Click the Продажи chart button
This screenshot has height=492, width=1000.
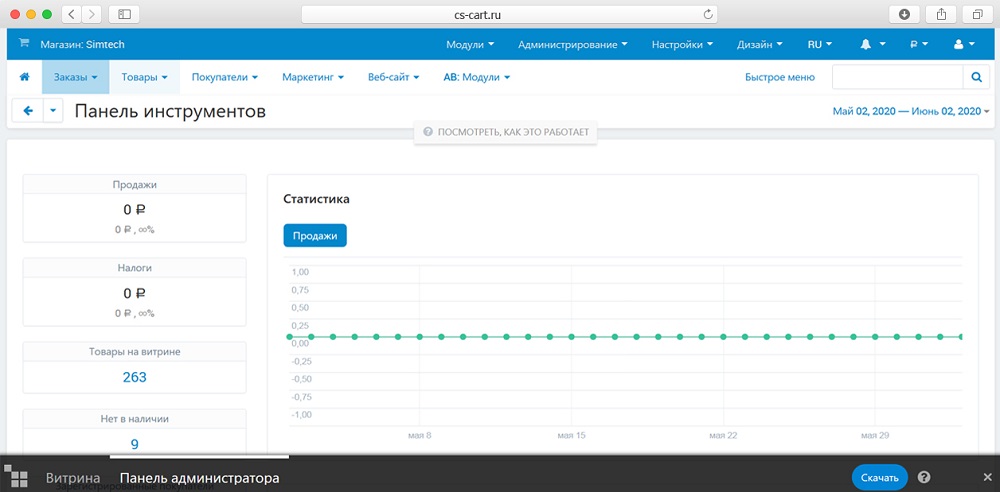[315, 235]
